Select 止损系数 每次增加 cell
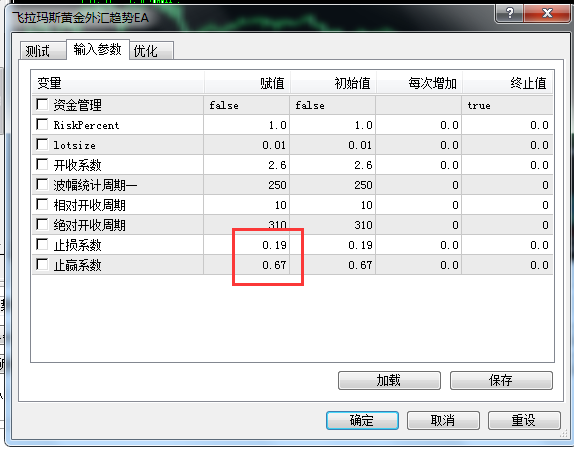Screen dimensions: 574x450 coord(418,245)
